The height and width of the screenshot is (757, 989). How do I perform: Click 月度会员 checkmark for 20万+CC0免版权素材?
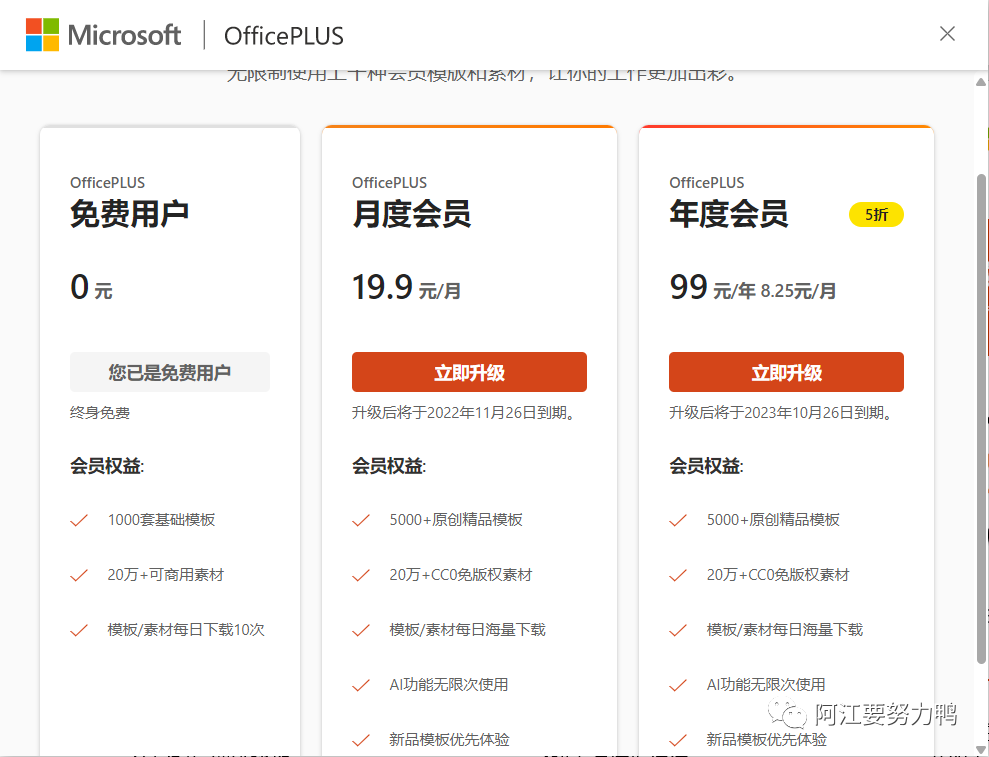click(361, 575)
